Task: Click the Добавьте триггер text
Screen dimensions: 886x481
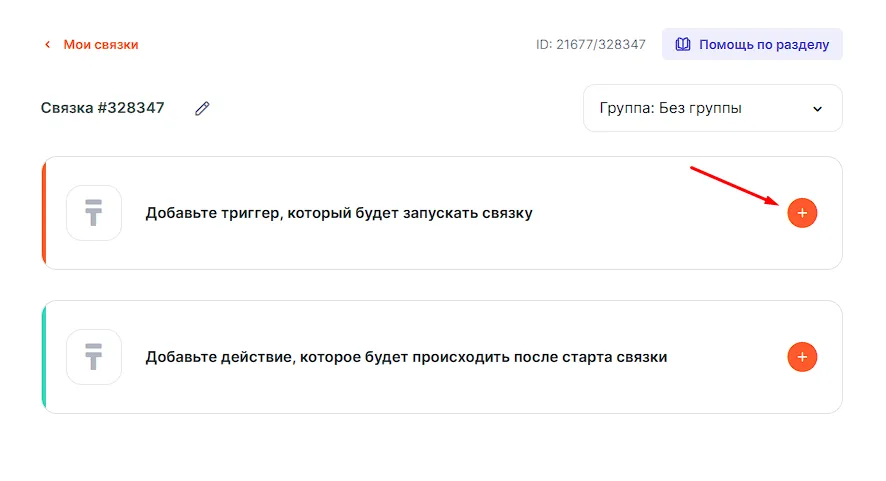Action: (339, 213)
